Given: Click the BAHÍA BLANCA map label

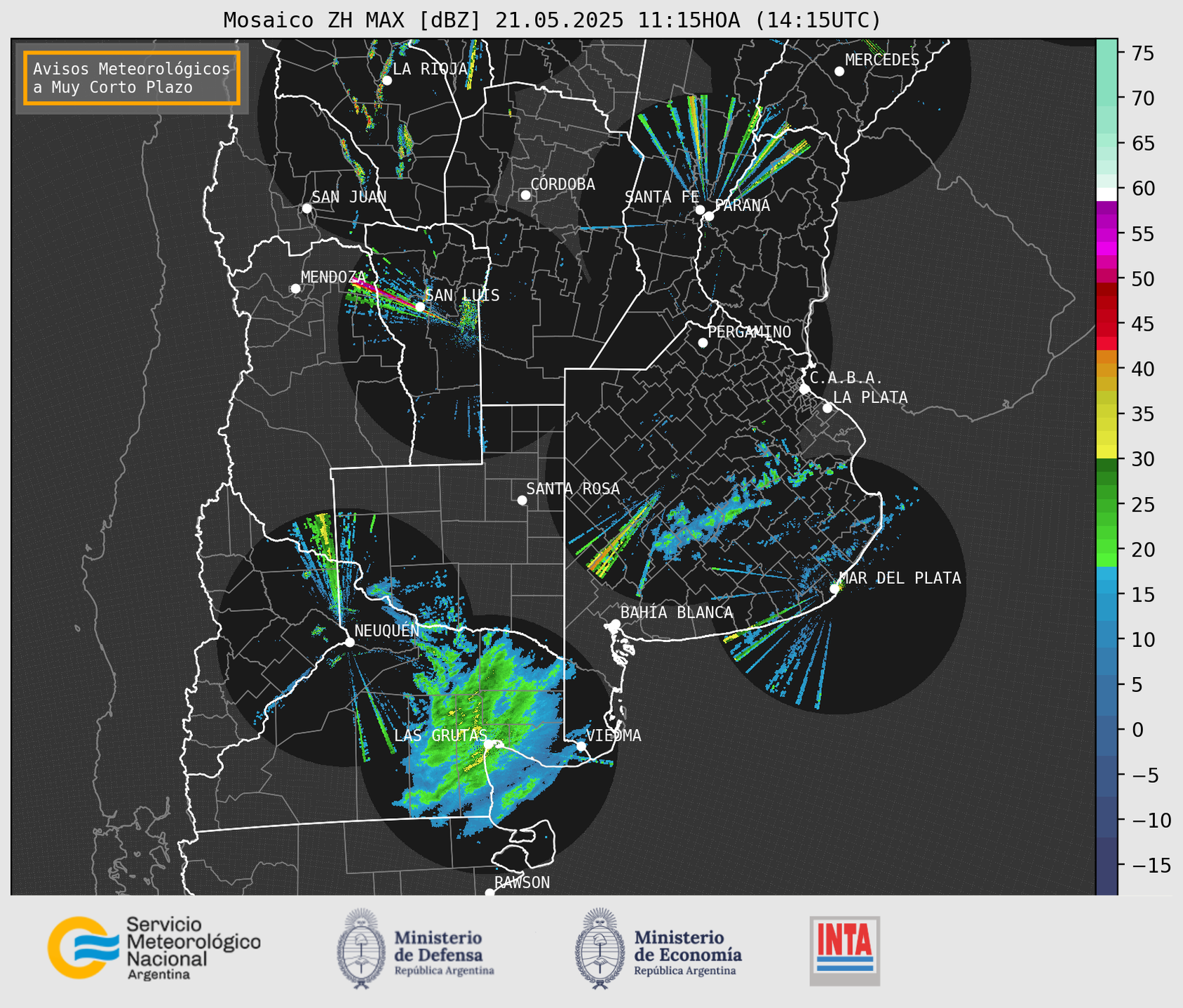Looking at the screenshot, I should 677,613.
